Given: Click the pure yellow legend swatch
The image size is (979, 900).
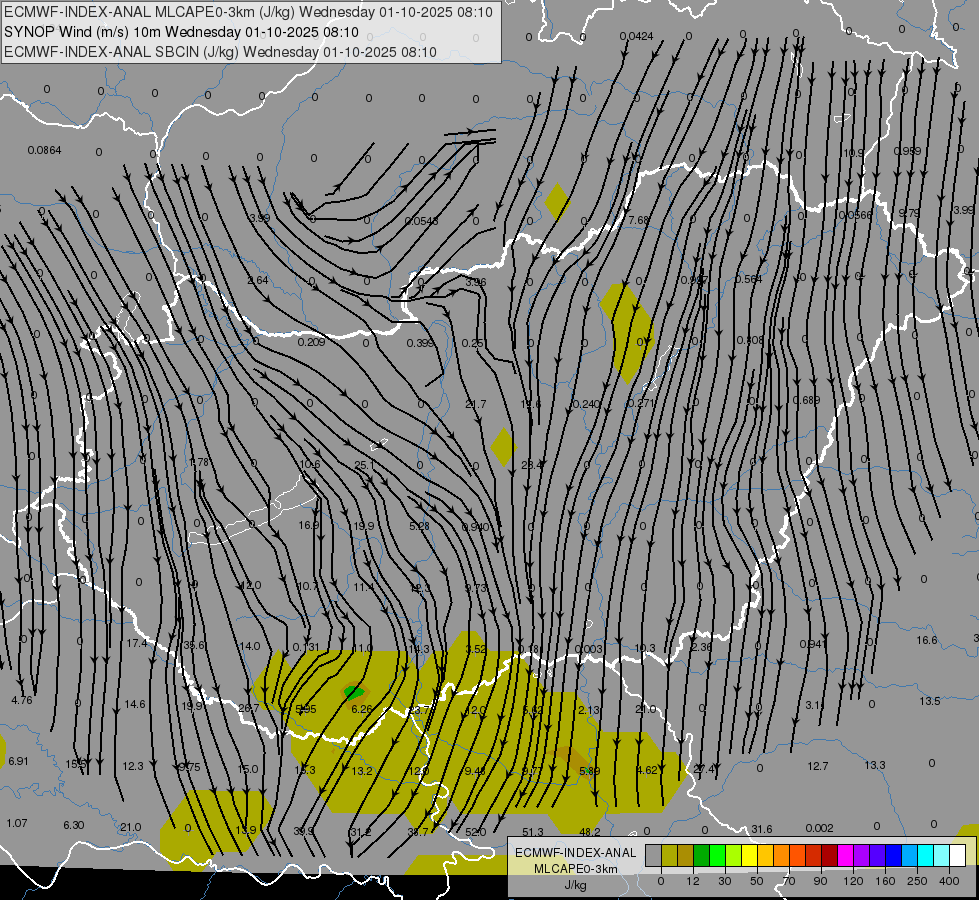Looking at the screenshot, I should coord(750,855).
